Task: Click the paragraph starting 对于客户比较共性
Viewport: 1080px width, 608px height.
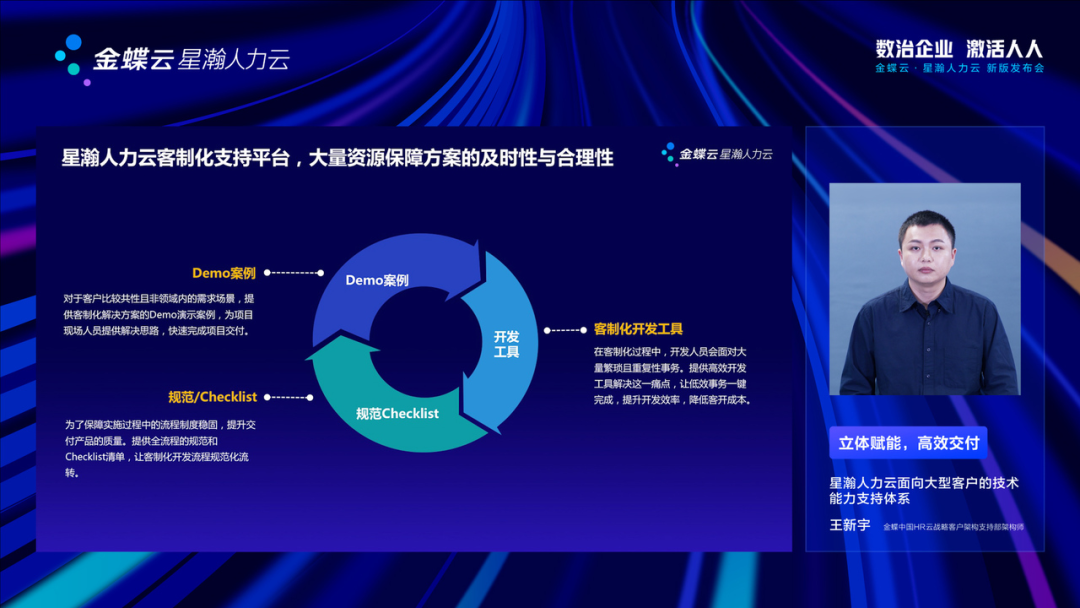Action: [x=159, y=315]
